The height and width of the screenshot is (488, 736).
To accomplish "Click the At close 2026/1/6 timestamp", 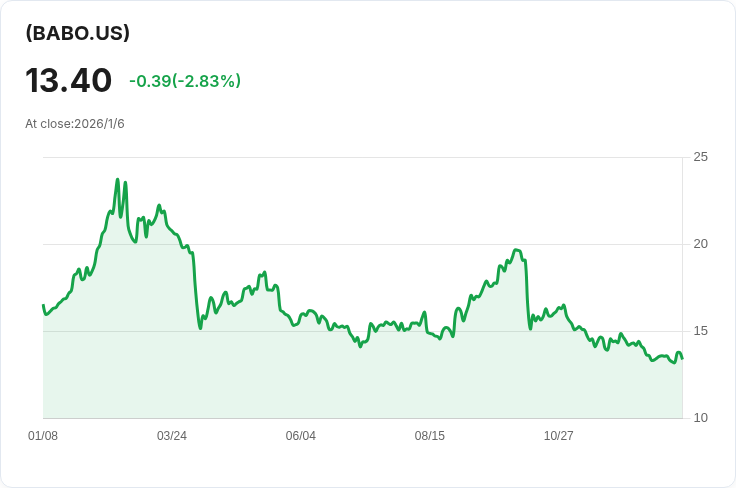I will [75, 124].
